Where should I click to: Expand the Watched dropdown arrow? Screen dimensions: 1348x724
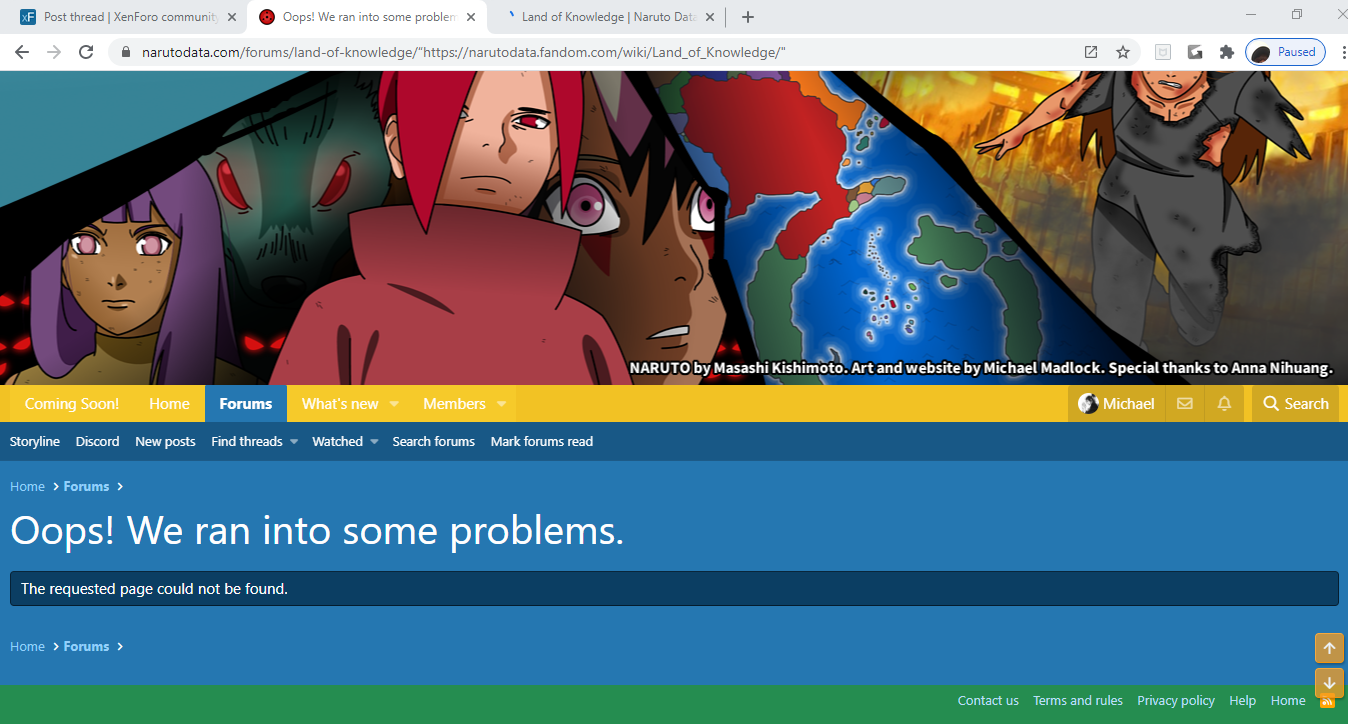(x=374, y=442)
